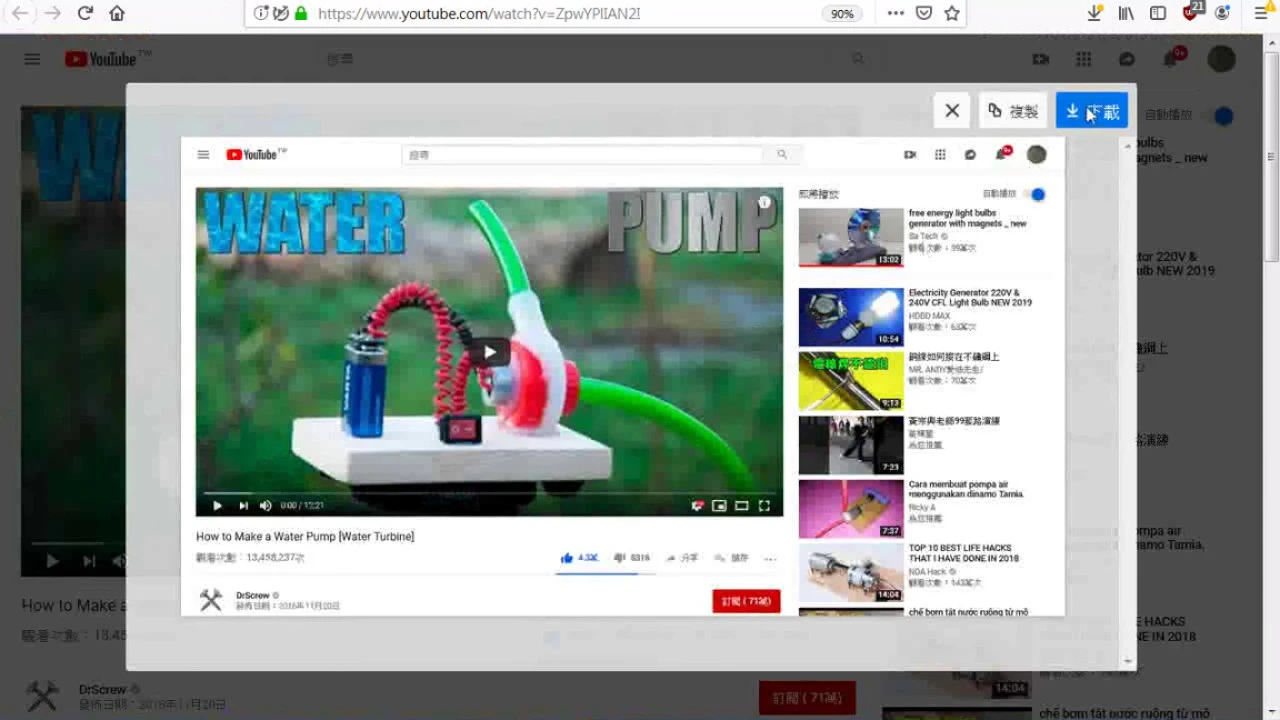Click the play control in the preview player bar
This screenshot has width=1280, height=720.
(x=217, y=506)
